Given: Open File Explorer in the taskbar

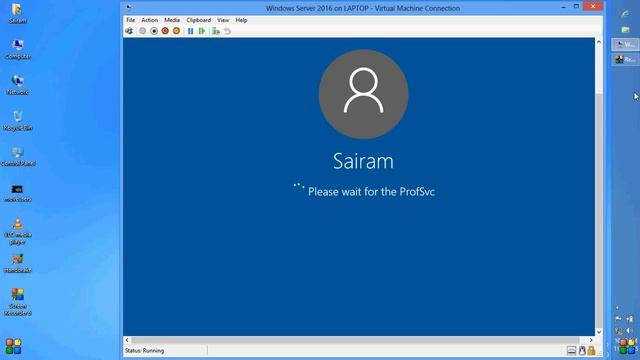Looking at the screenshot, I should 625,29.
